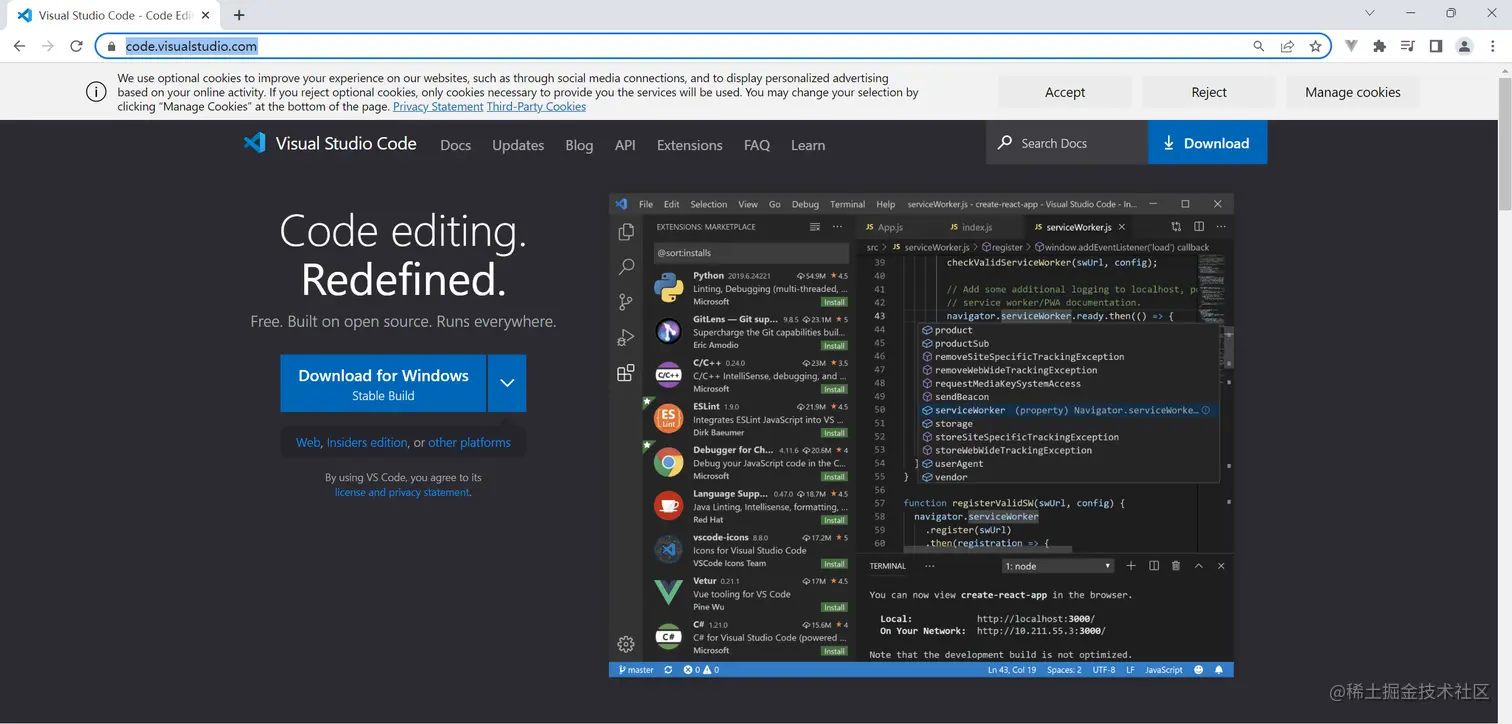View site information via the padlock icon
1512x724 pixels.
point(111,46)
